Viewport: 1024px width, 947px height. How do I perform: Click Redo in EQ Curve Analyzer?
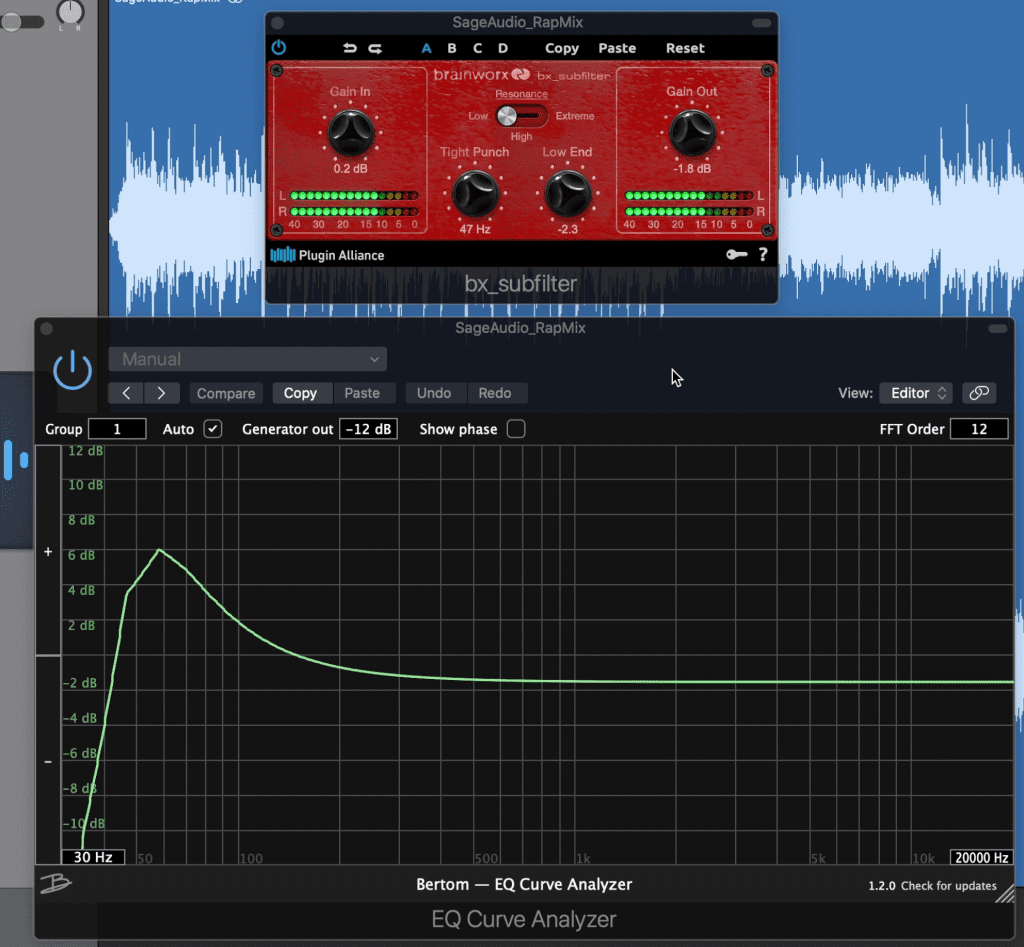495,393
